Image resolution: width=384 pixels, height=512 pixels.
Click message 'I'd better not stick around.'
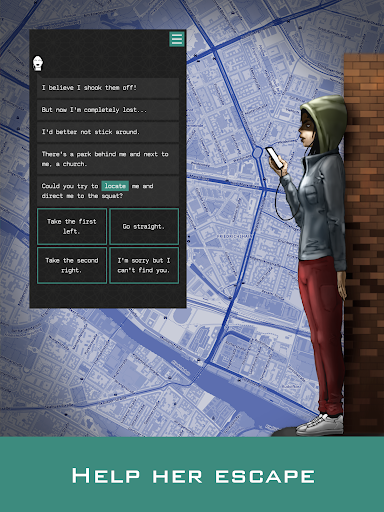tap(108, 132)
